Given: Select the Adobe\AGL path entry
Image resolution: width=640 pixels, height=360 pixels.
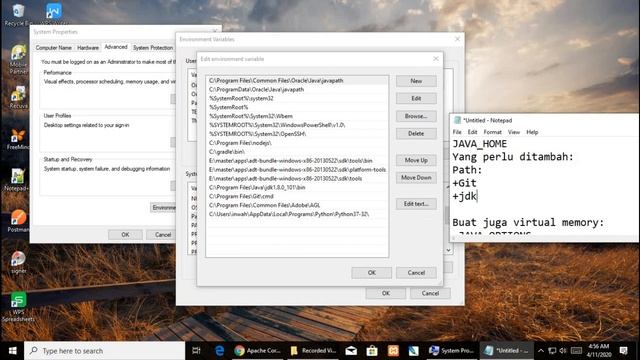Looking at the screenshot, I should pos(297,205).
